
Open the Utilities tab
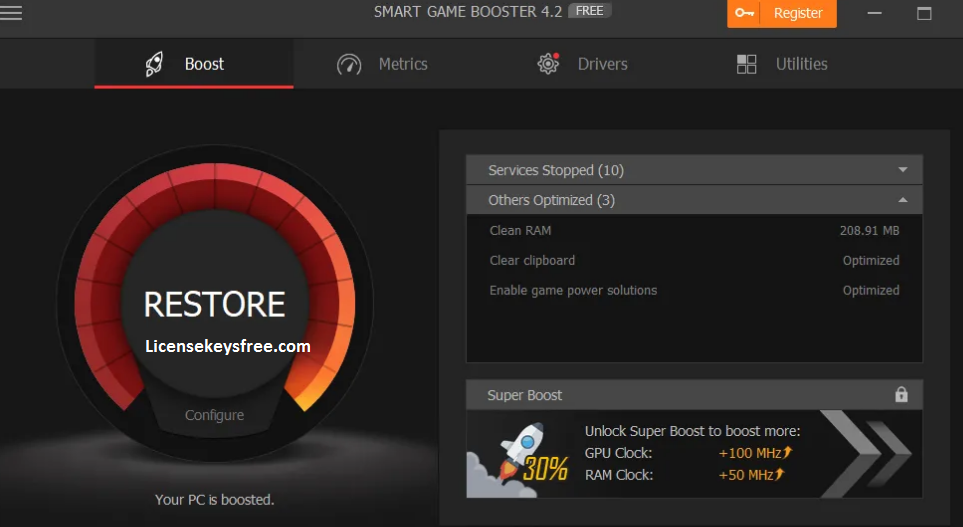pos(782,64)
